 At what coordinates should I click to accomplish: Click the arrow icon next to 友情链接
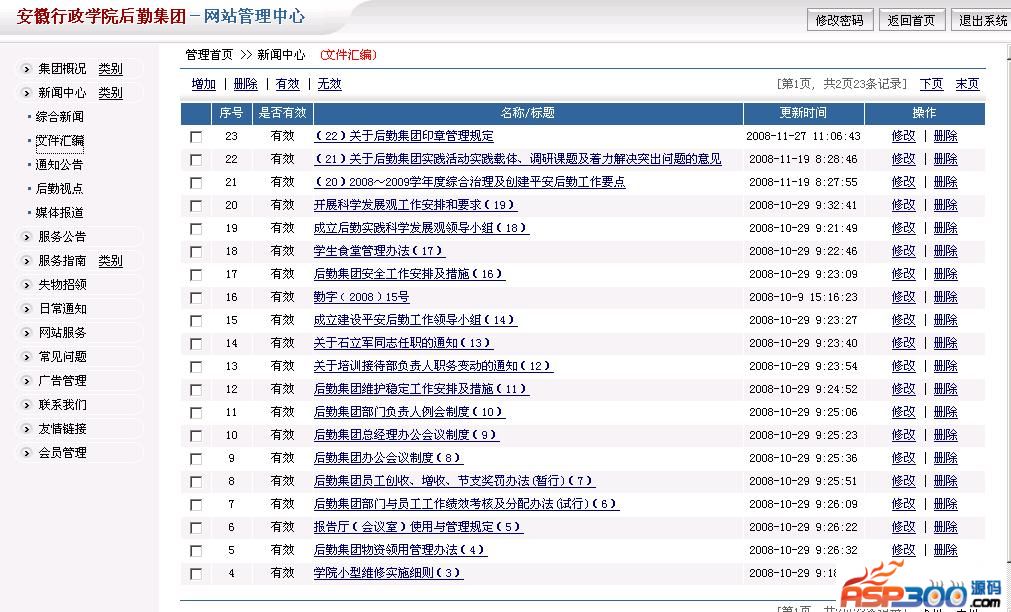(x=26, y=429)
